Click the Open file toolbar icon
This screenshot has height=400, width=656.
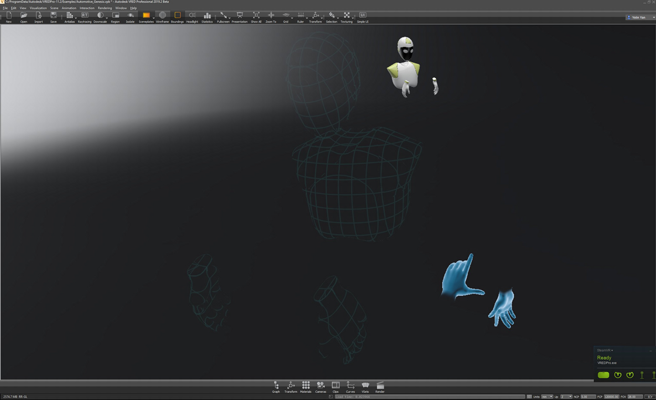(23, 17)
